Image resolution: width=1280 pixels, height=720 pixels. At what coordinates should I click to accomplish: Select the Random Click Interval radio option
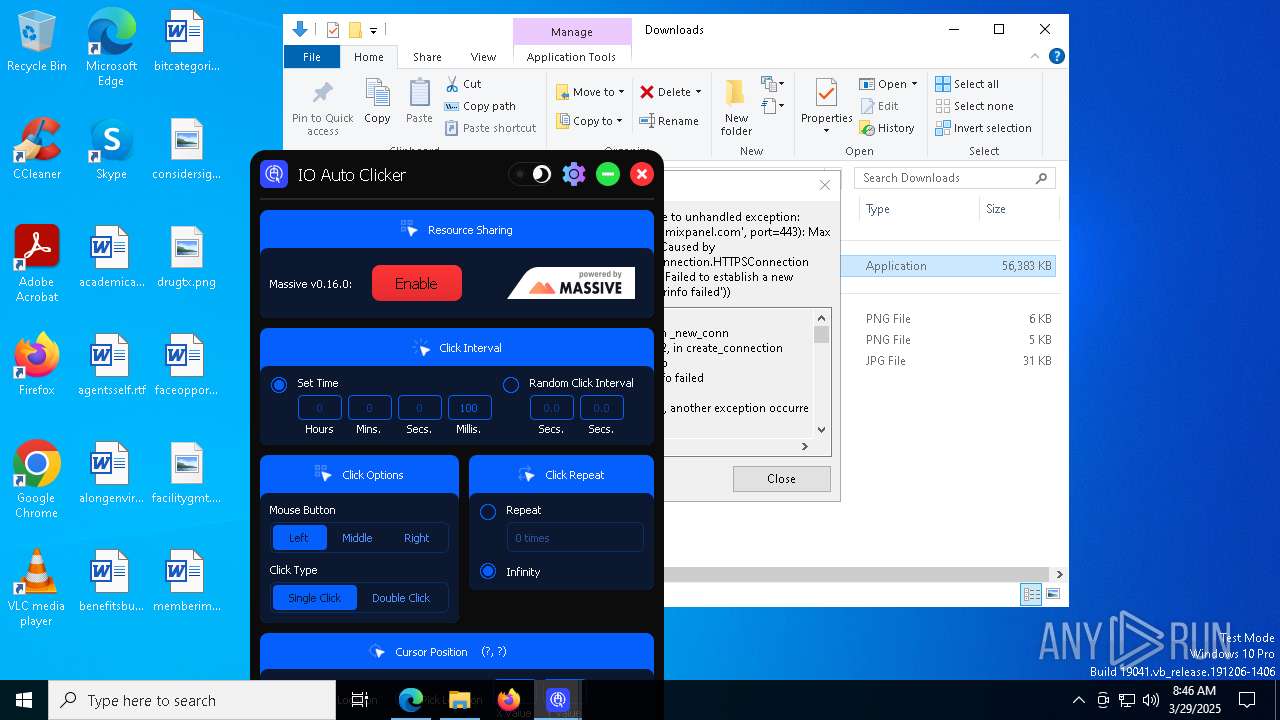(511, 384)
